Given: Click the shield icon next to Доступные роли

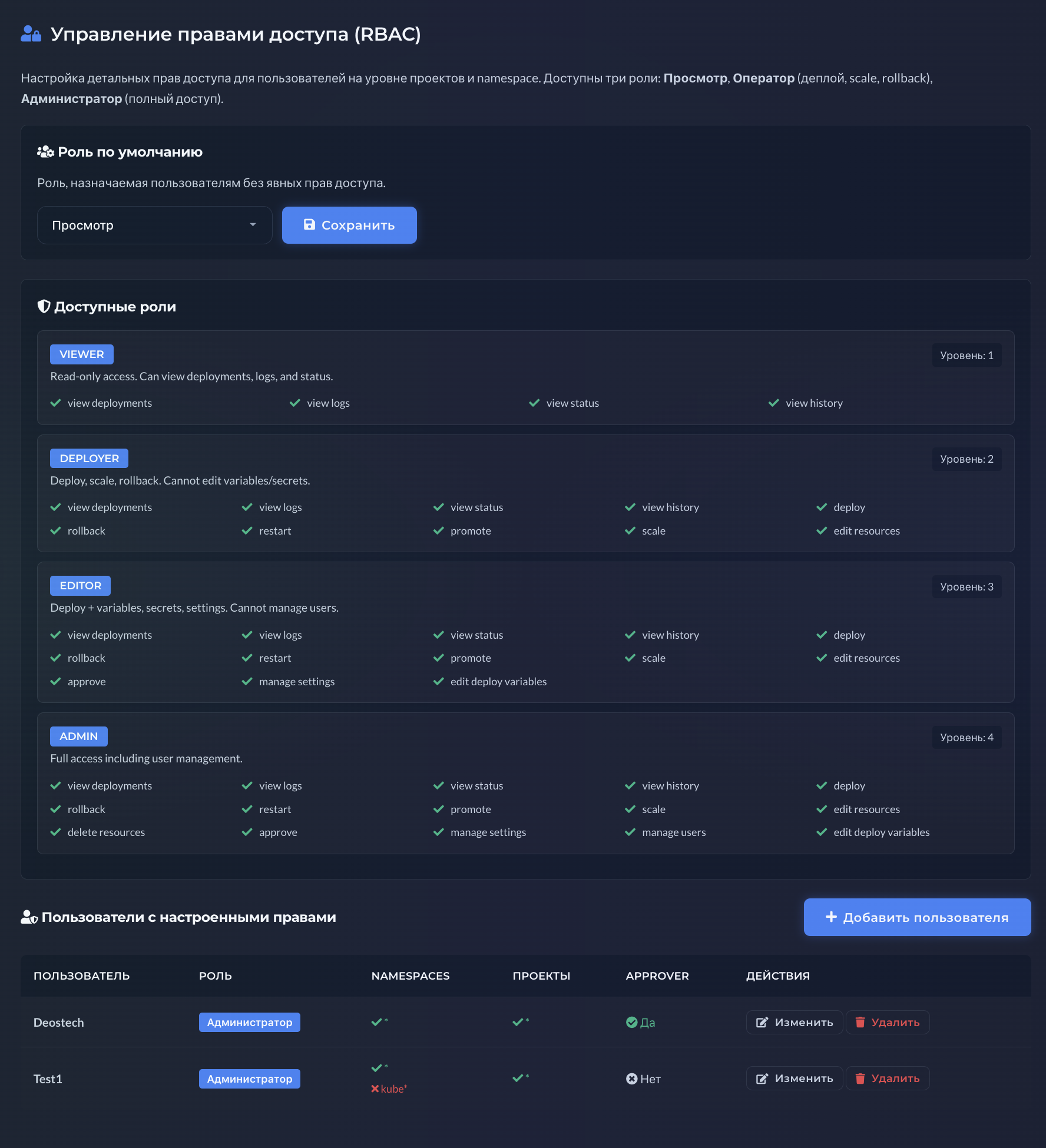Looking at the screenshot, I should (x=44, y=307).
